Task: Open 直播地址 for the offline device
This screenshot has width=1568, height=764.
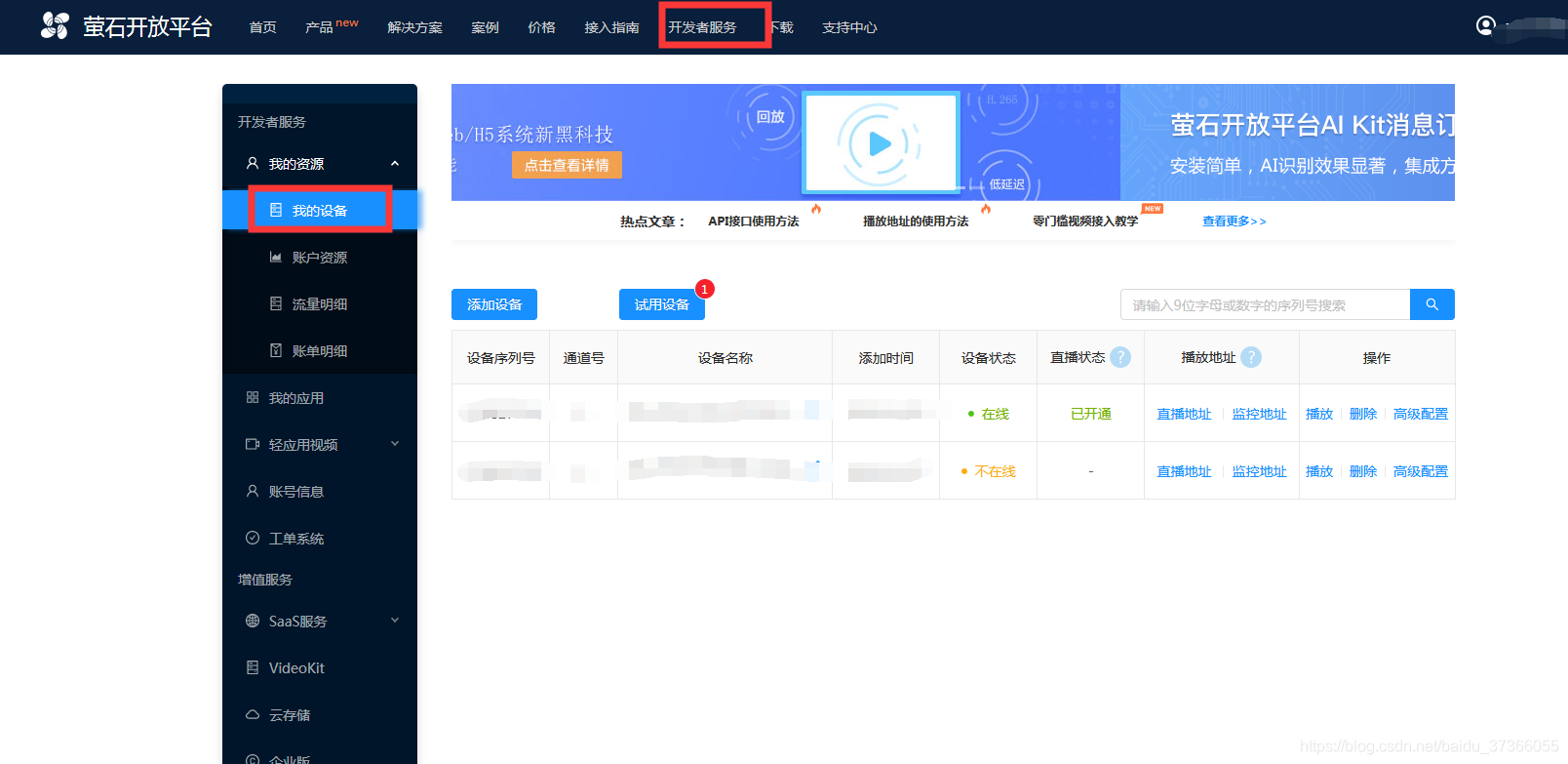Action: (x=1184, y=471)
